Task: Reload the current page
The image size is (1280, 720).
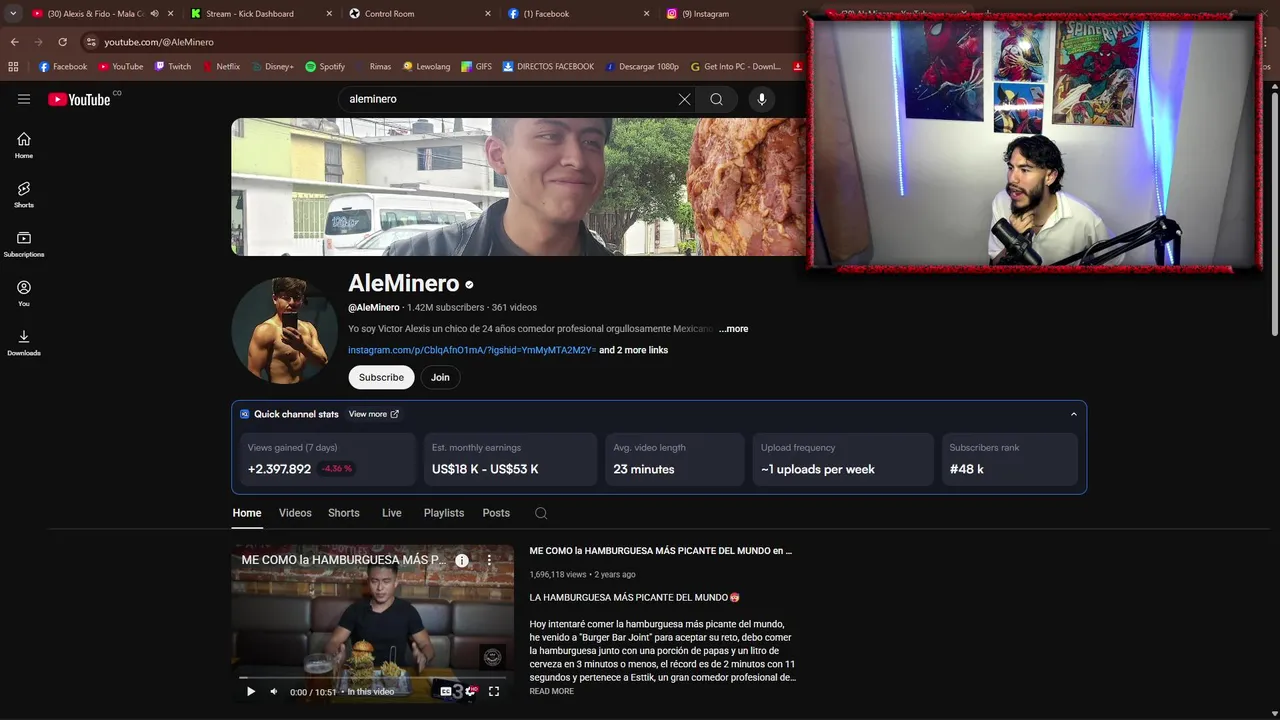Action: pos(62,42)
